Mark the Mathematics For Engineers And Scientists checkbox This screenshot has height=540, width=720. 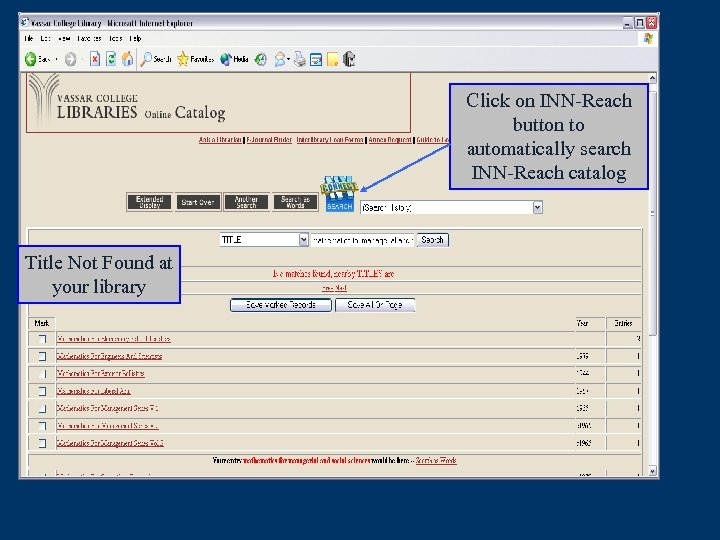42,356
